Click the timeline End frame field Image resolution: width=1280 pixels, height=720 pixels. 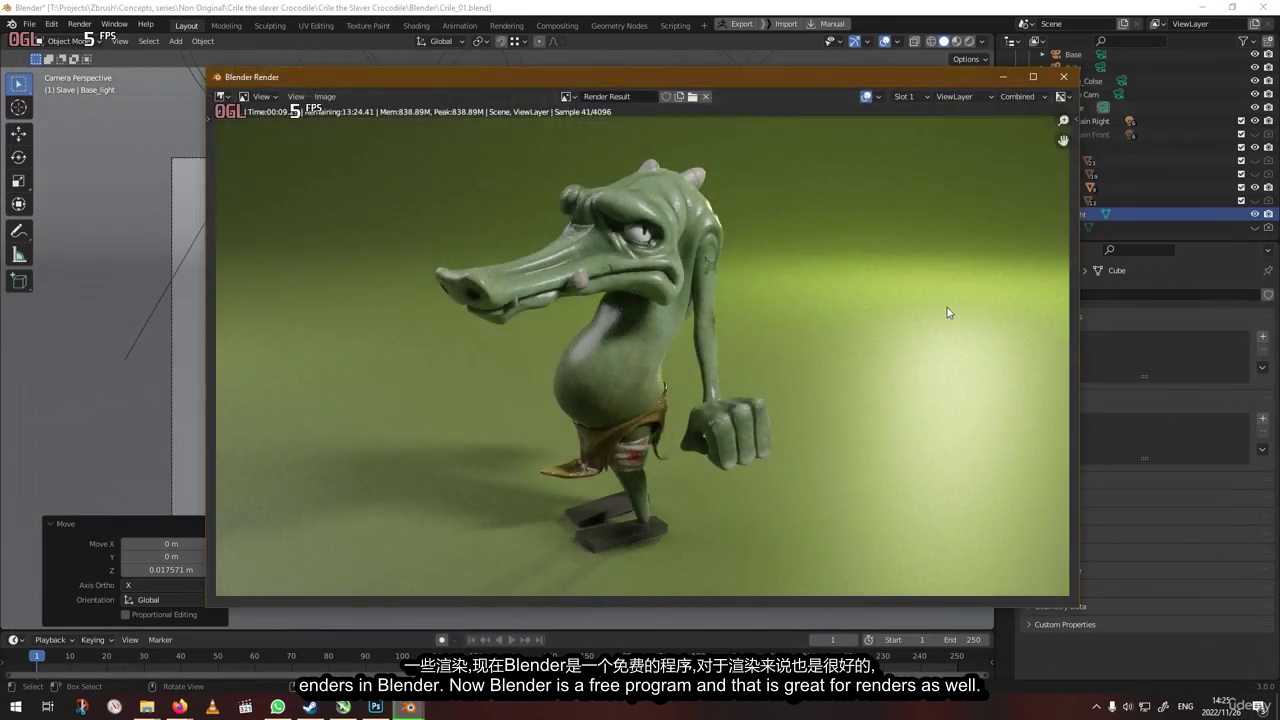point(961,640)
